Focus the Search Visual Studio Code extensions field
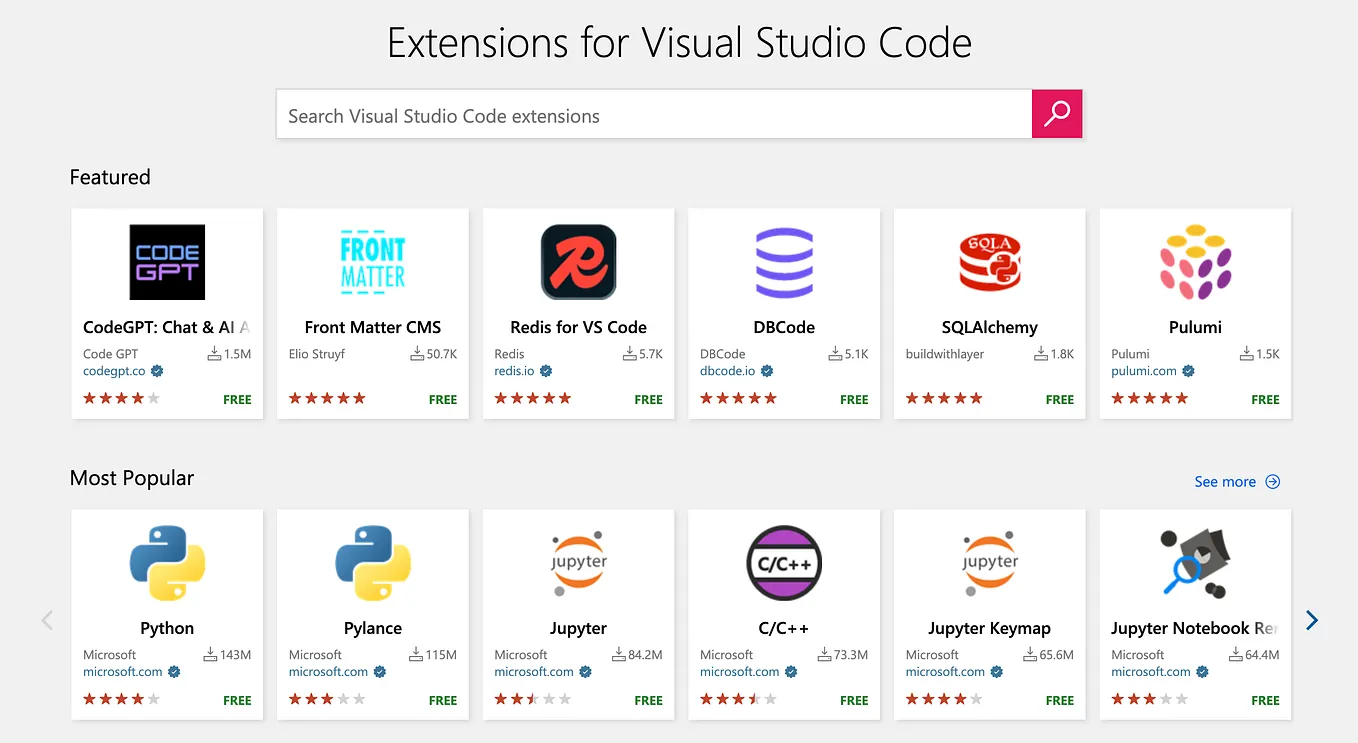Screen dimensions: 1358x743 [x=654, y=114]
